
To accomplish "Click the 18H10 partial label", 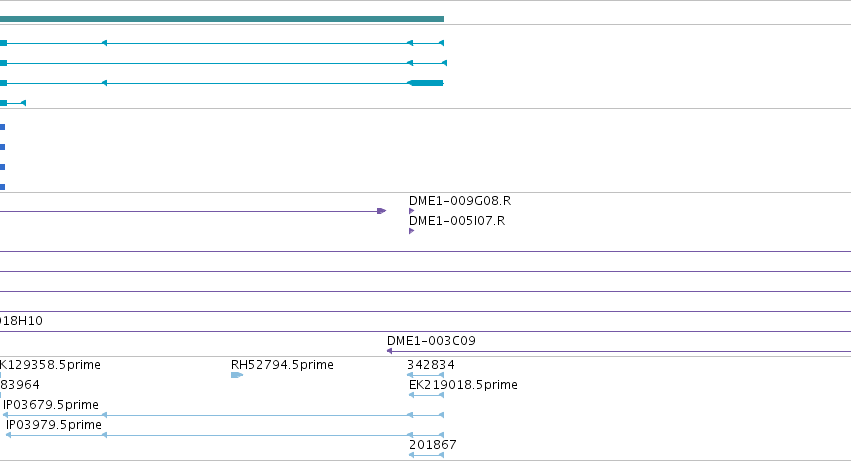I will [21, 321].
